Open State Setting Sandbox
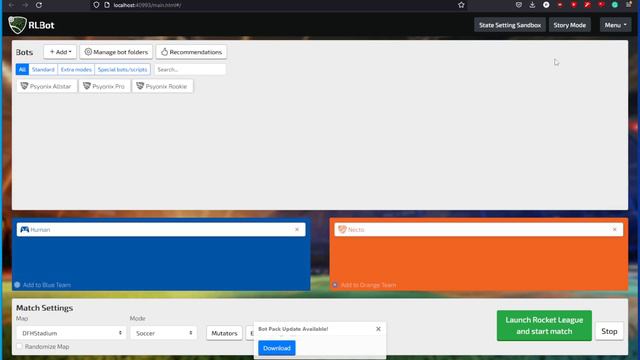Image resolution: width=640 pixels, height=360 pixels. coord(510,25)
